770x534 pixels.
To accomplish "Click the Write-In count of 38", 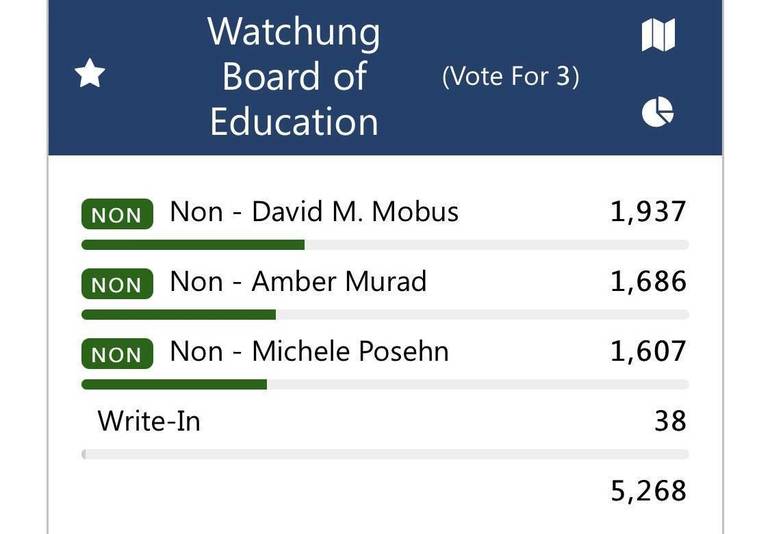I will [670, 421].
